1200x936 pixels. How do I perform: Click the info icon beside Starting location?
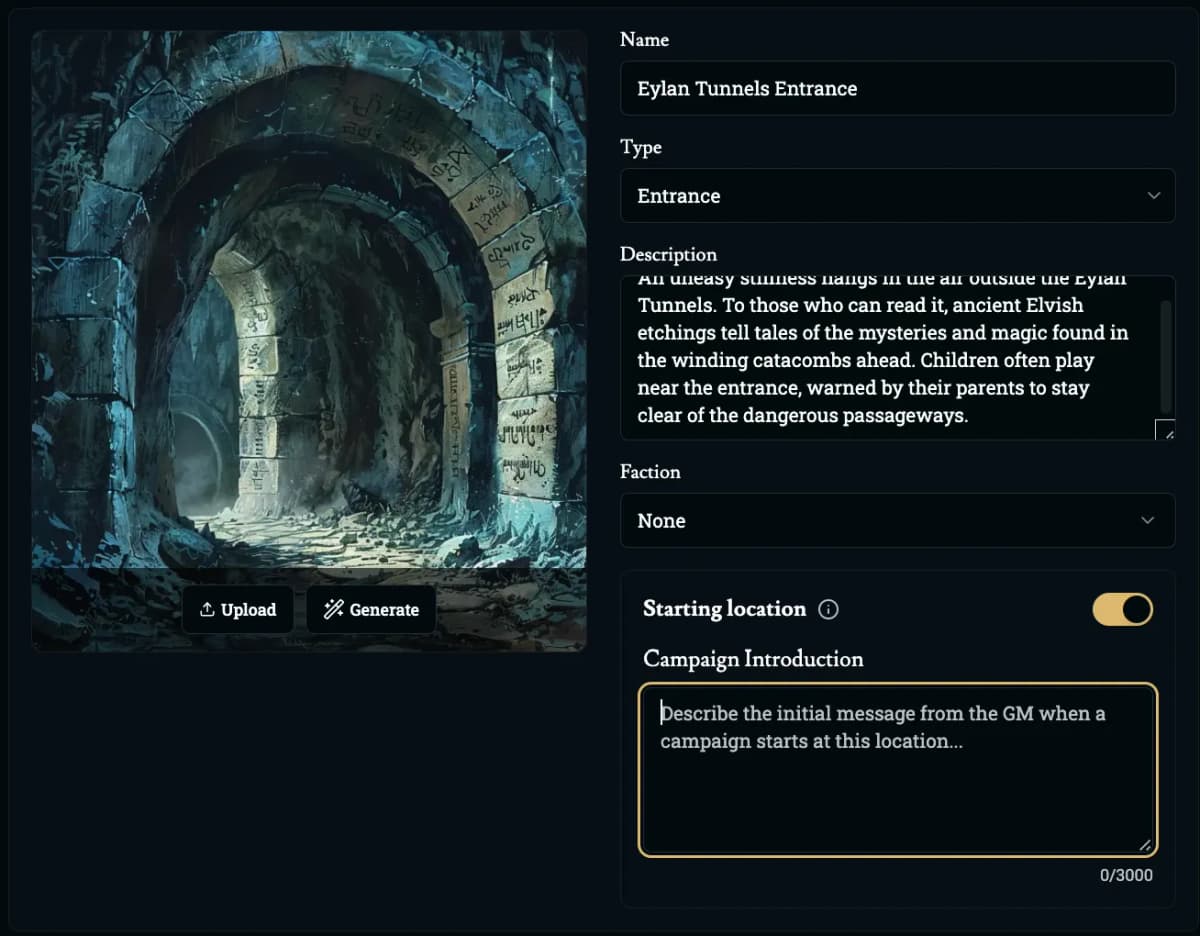tap(828, 609)
